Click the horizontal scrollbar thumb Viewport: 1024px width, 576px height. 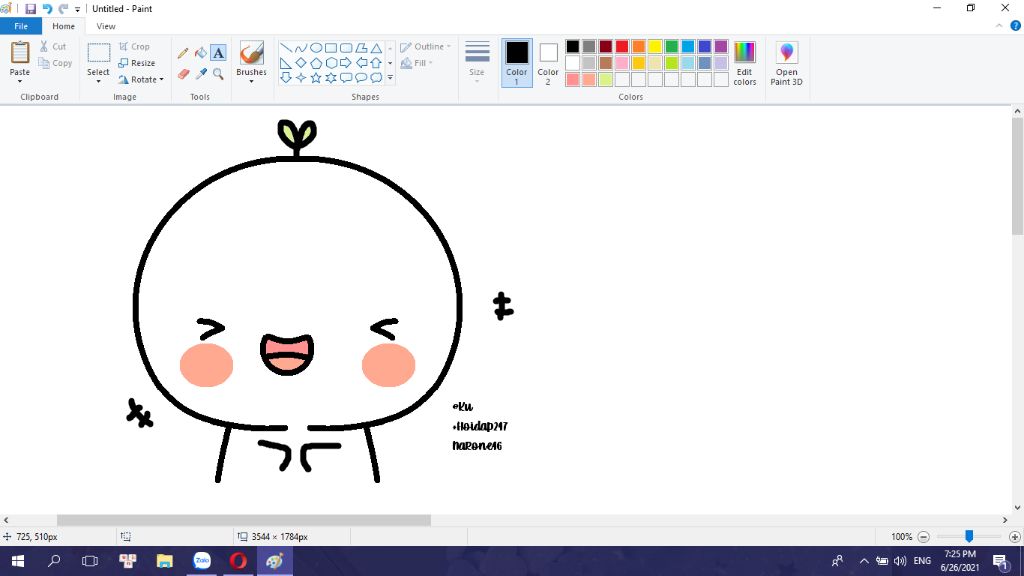(244, 520)
